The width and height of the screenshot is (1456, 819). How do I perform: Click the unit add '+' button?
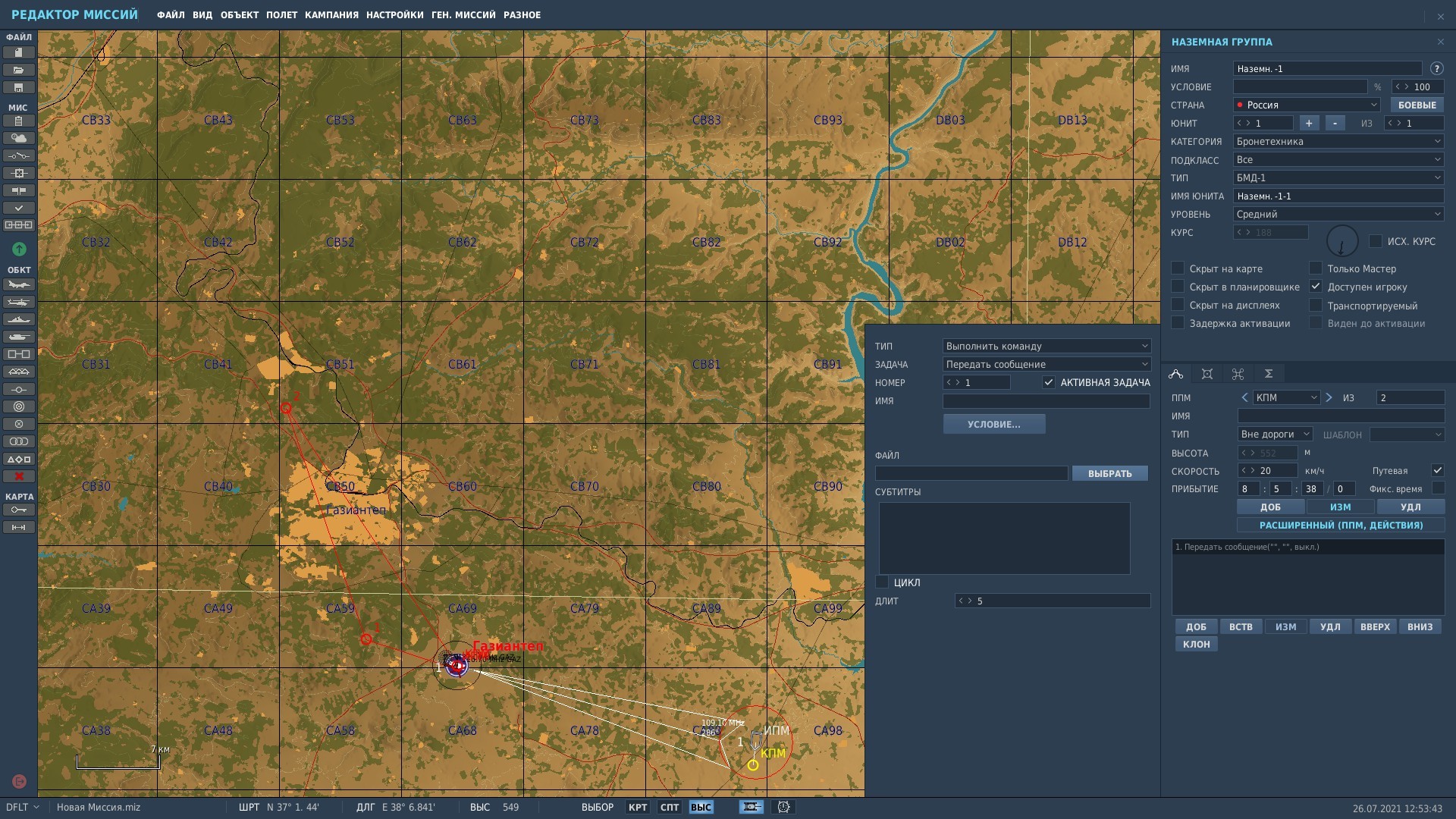pos(1309,124)
